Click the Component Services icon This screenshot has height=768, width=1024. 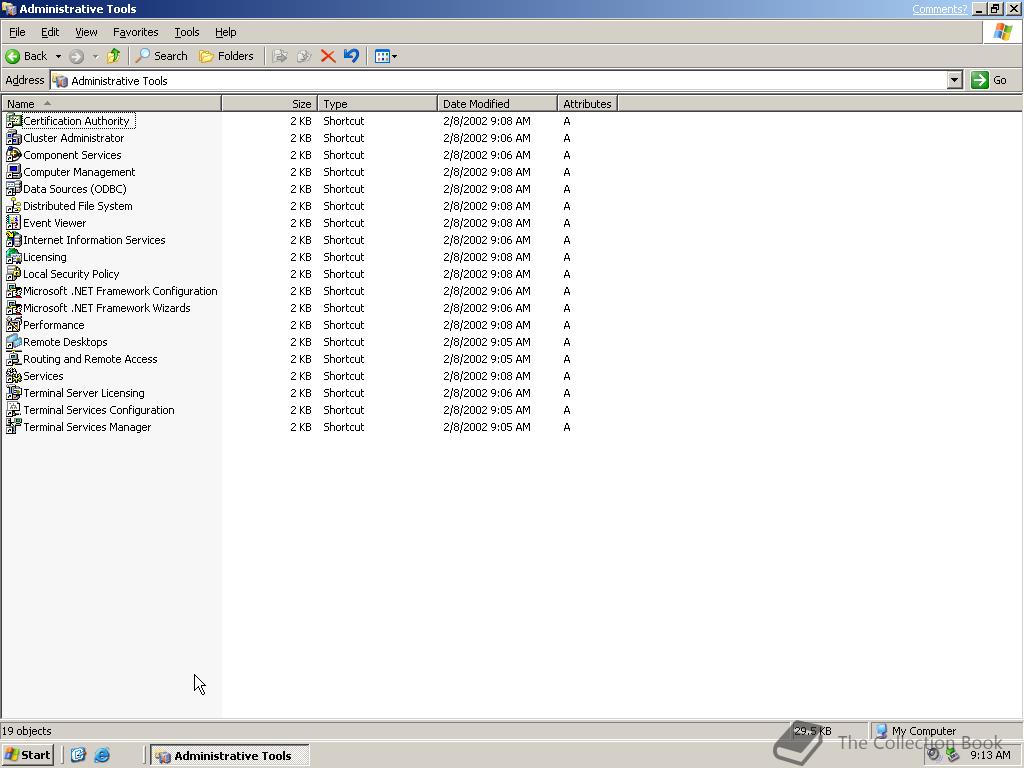pyautogui.click(x=13, y=155)
